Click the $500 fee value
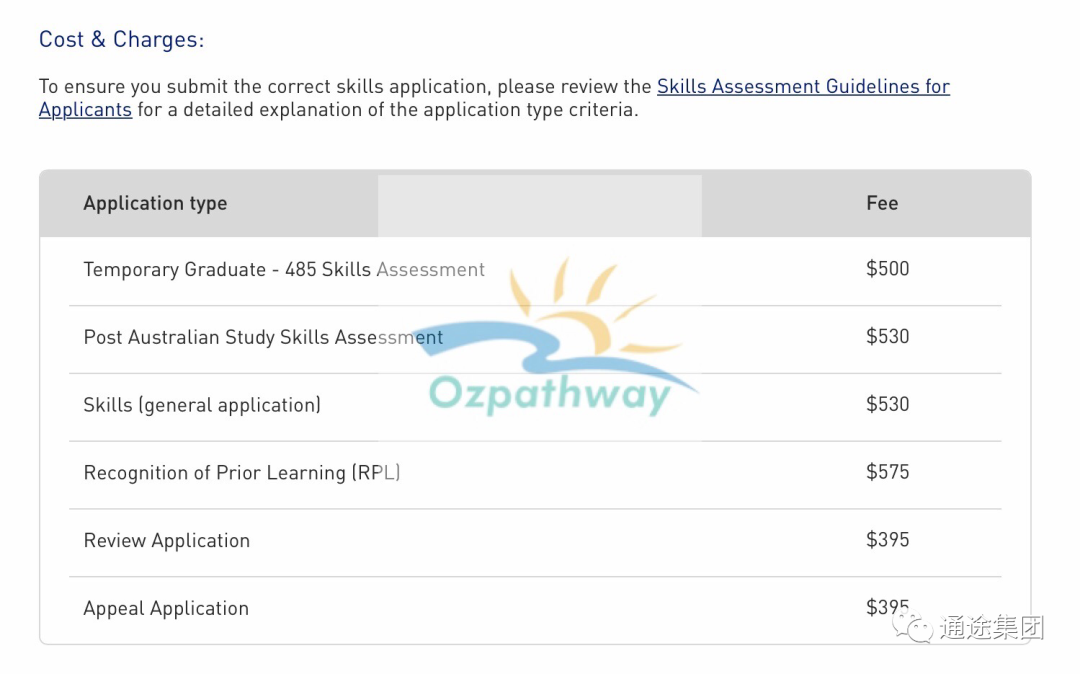Screen dimensions: 1080x674 (x=887, y=268)
